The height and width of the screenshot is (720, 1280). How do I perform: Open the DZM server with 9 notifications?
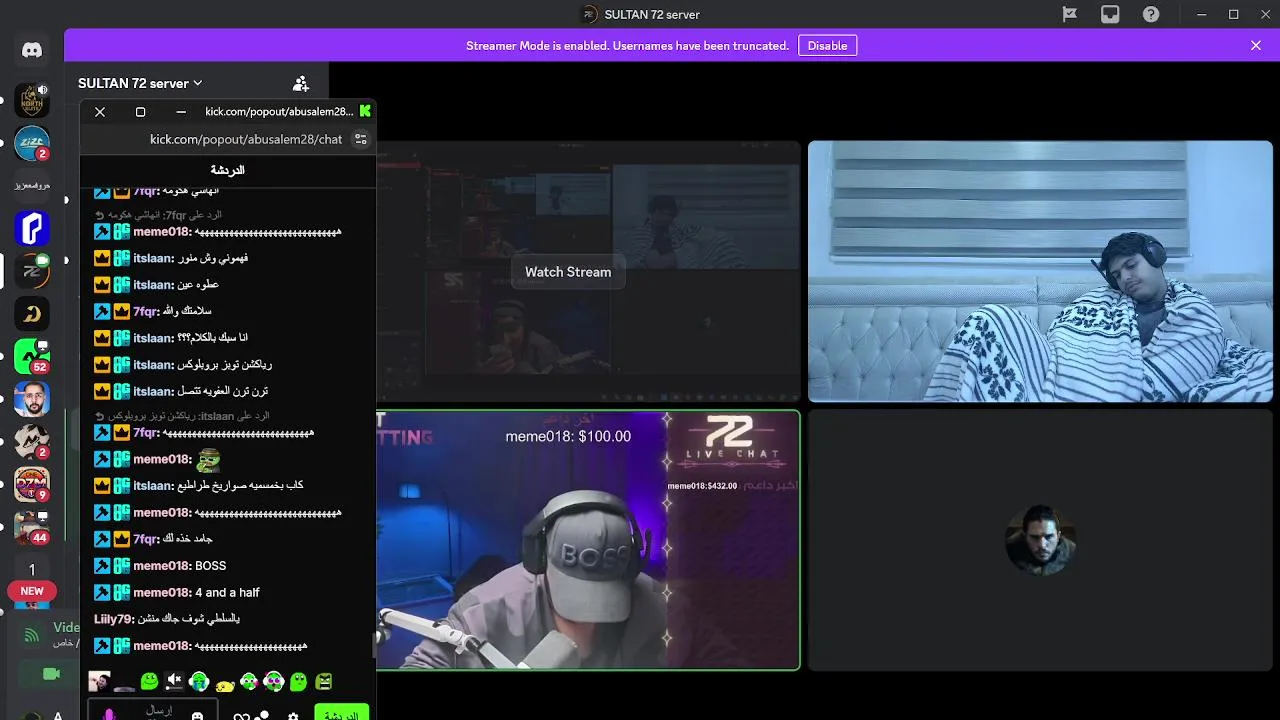click(31, 485)
